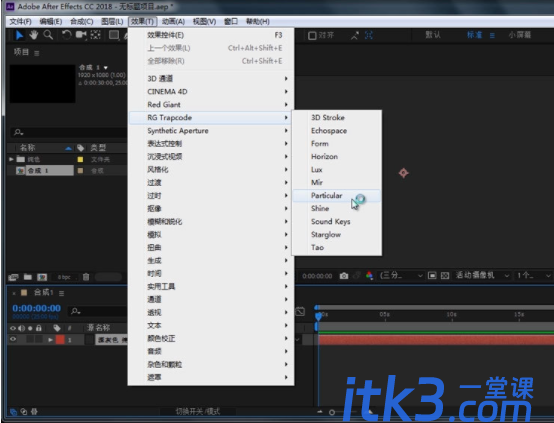Open the graph editor icon in timeline

(300, 311)
